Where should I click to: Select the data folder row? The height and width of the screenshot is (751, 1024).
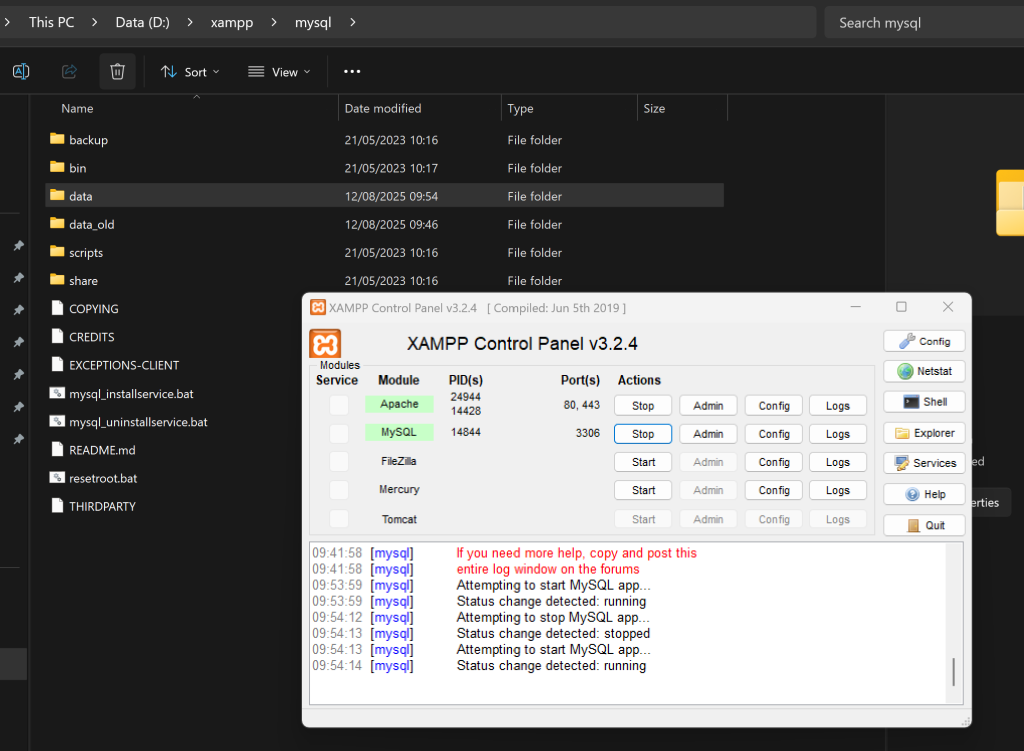(384, 196)
